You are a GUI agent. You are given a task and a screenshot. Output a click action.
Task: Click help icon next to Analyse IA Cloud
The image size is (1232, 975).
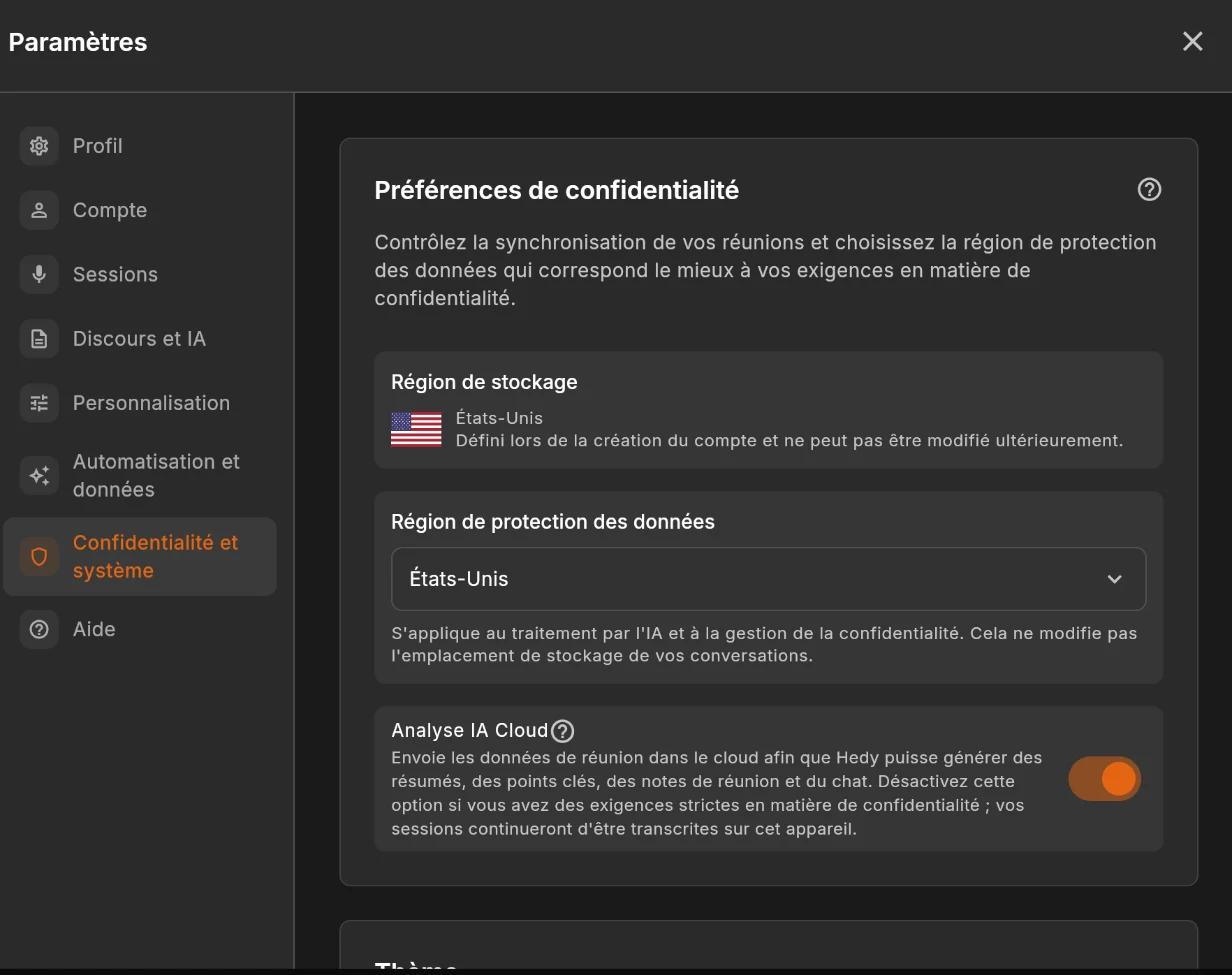[563, 731]
